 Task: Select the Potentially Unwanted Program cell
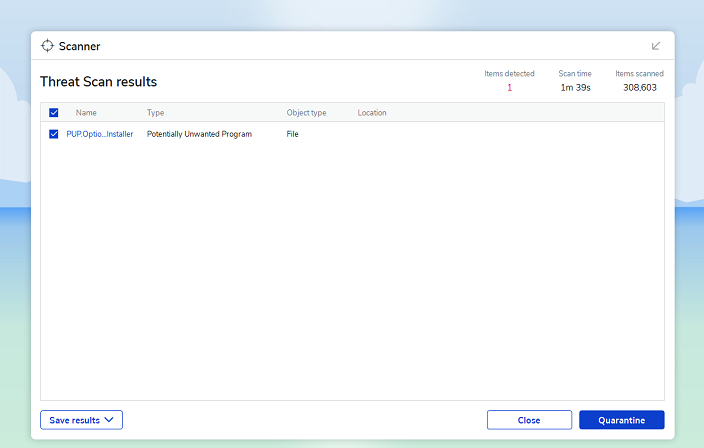(x=199, y=134)
